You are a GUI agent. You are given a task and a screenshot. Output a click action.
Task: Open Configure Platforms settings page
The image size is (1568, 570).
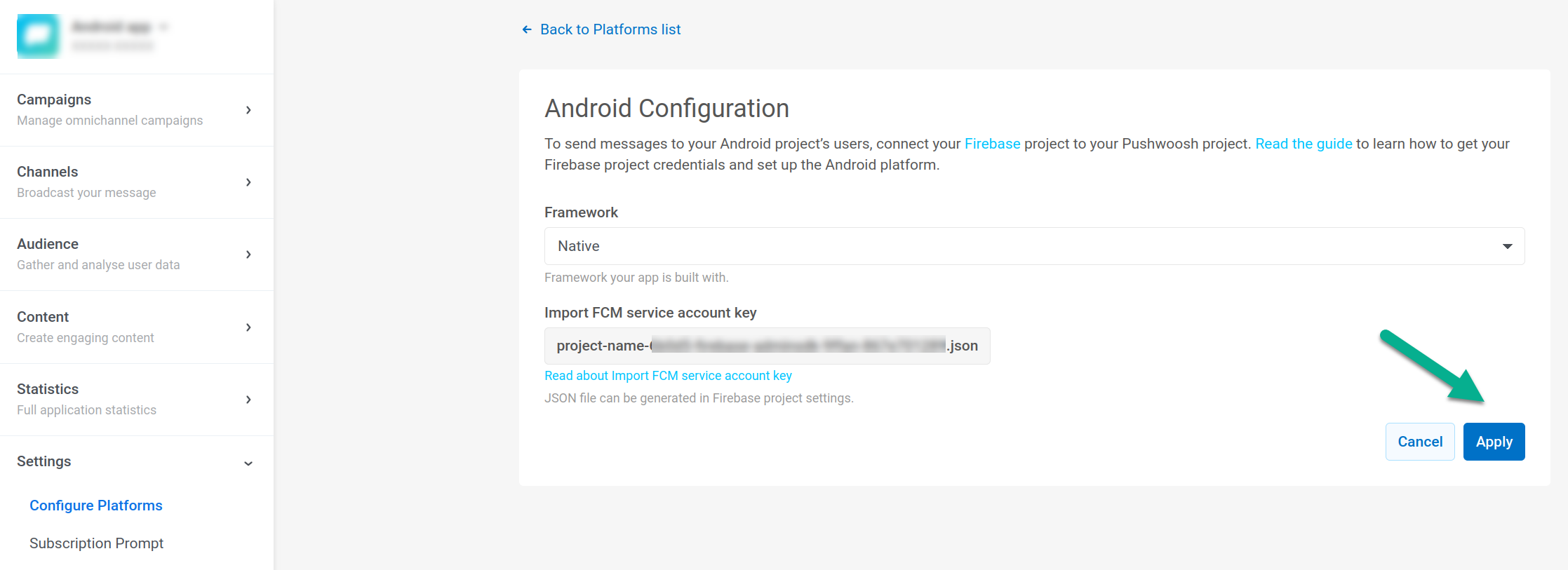pos(96,505)
